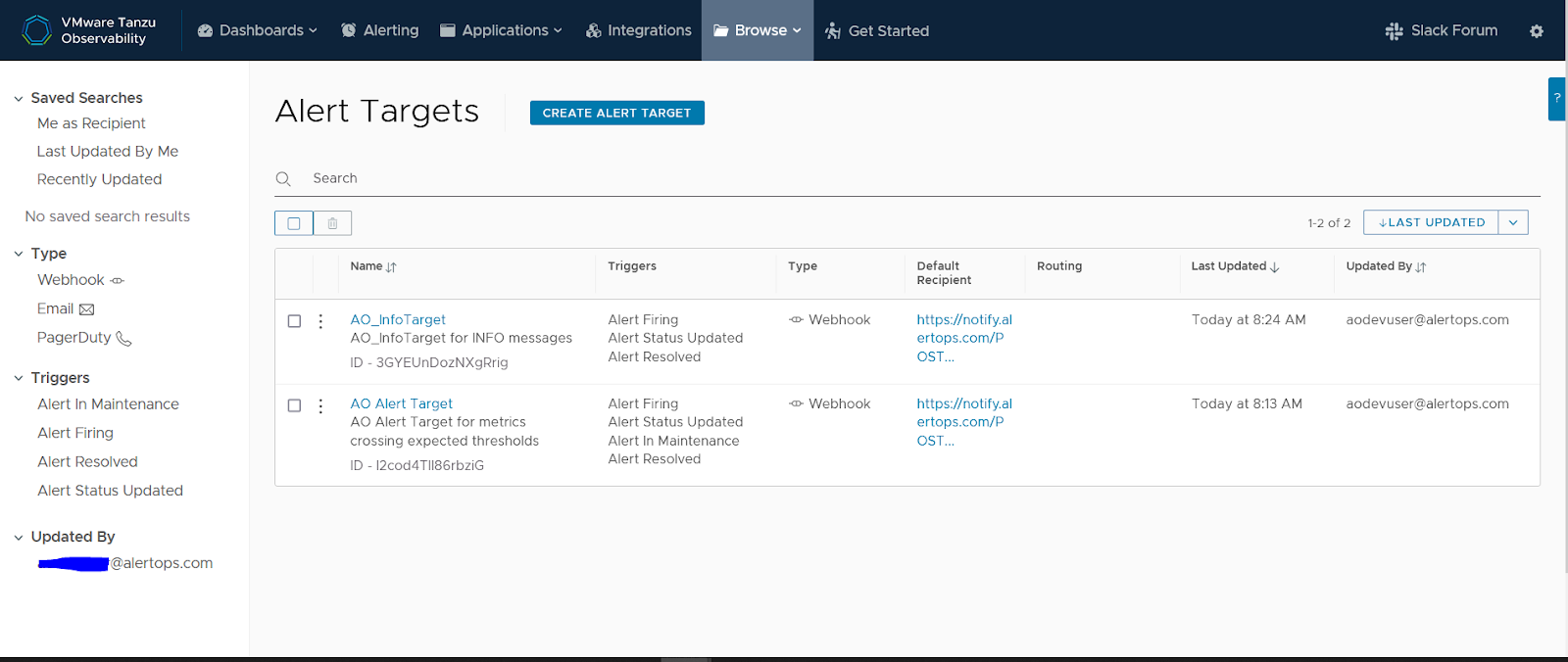Toggle the select-all checkbox

294,223
